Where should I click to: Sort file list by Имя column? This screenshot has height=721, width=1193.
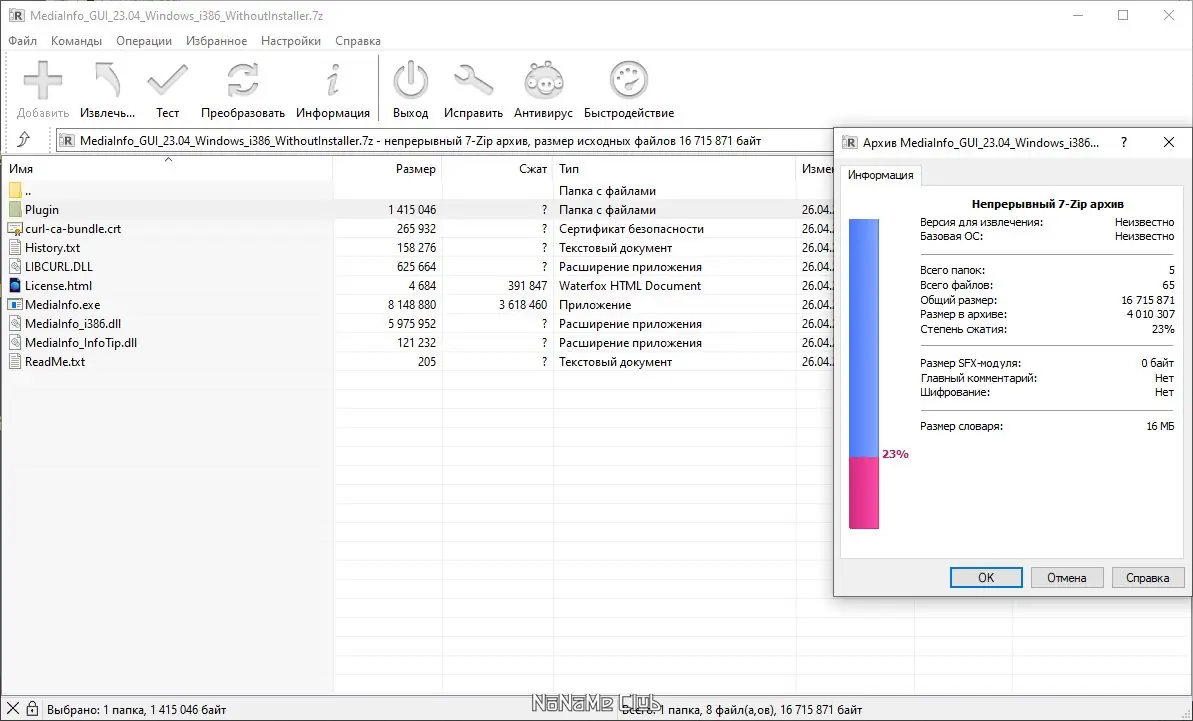[x=167, y=169]
